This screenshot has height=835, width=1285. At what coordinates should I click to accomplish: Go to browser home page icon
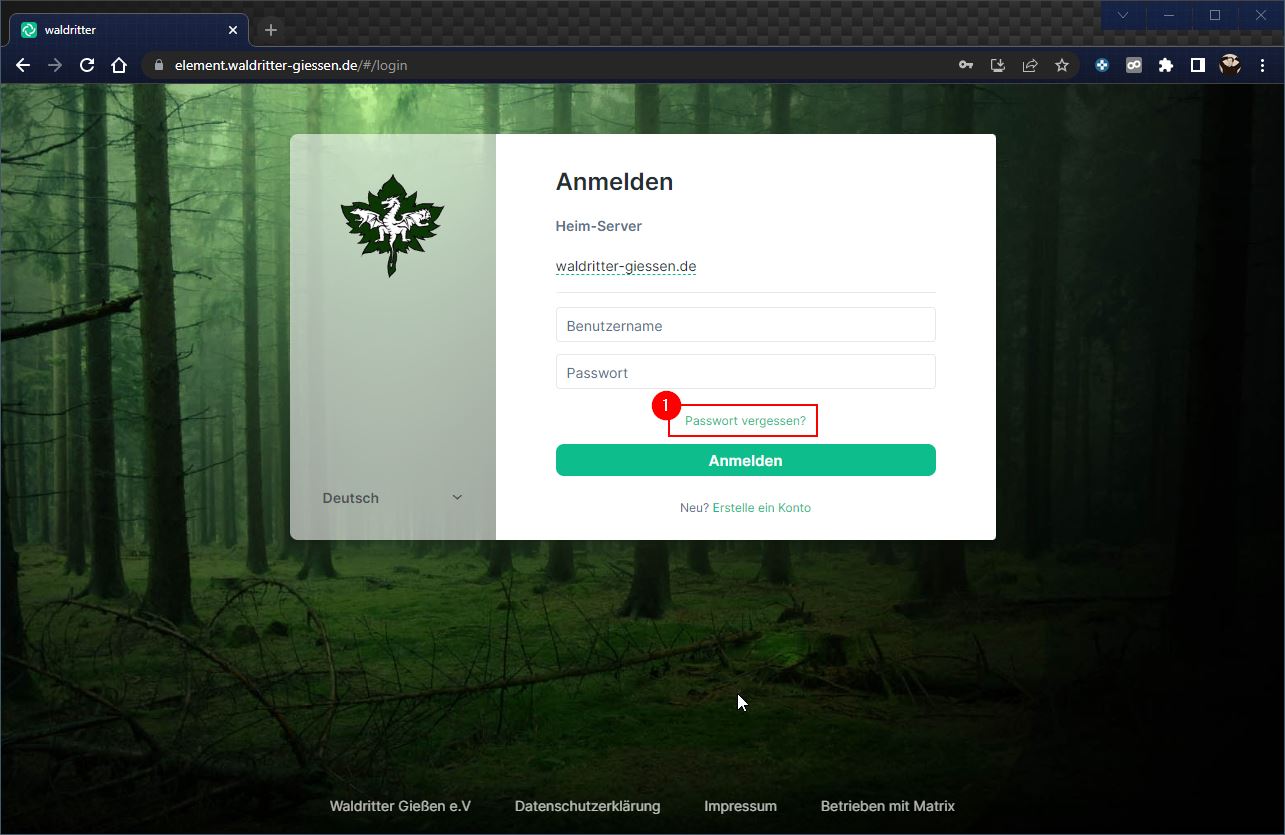pyautogui.click(x=119, y=66)
